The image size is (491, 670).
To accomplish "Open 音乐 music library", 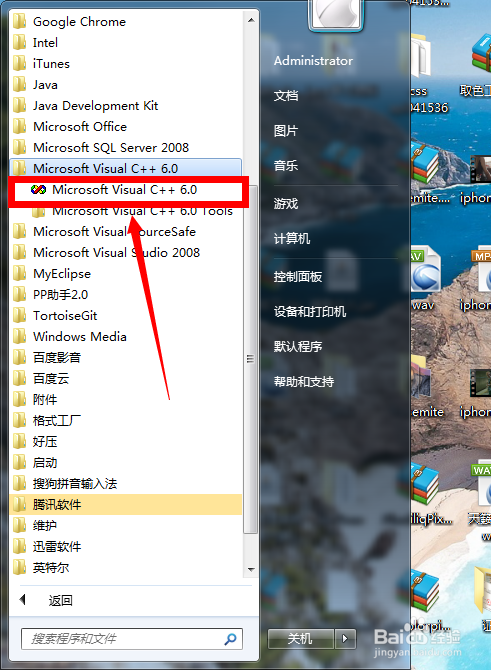I will coord(286,165).
